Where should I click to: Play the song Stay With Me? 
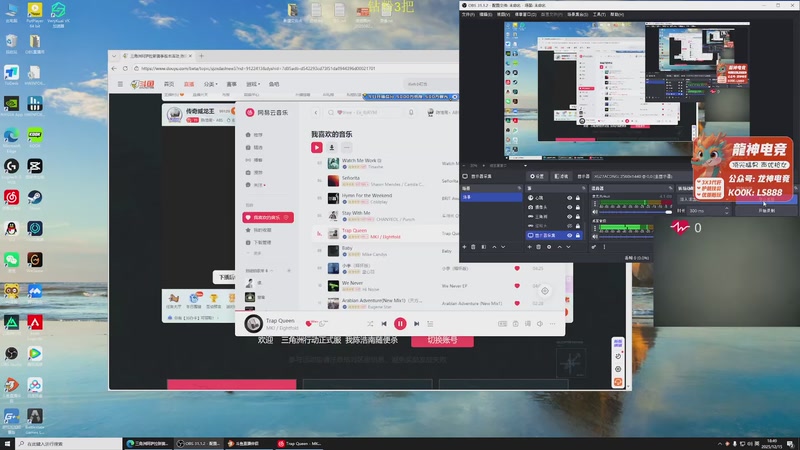click(356, 213)
